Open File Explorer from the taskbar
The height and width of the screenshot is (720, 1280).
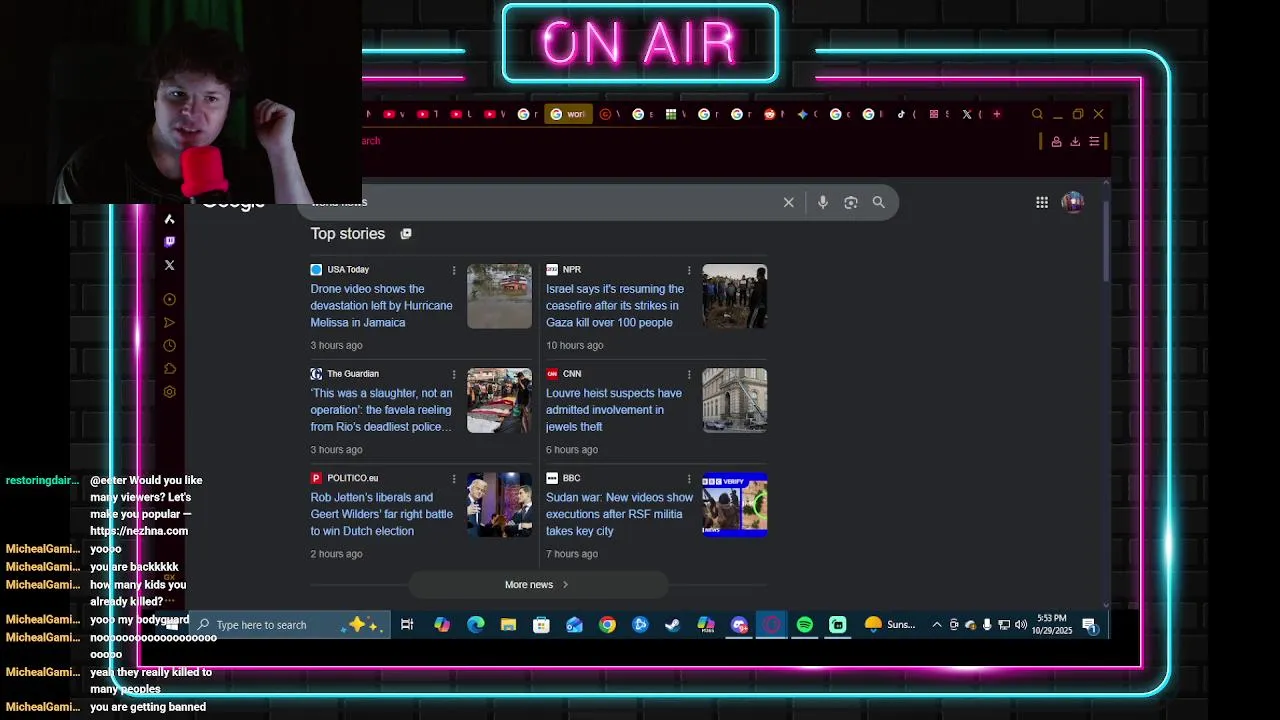point(508,625)
